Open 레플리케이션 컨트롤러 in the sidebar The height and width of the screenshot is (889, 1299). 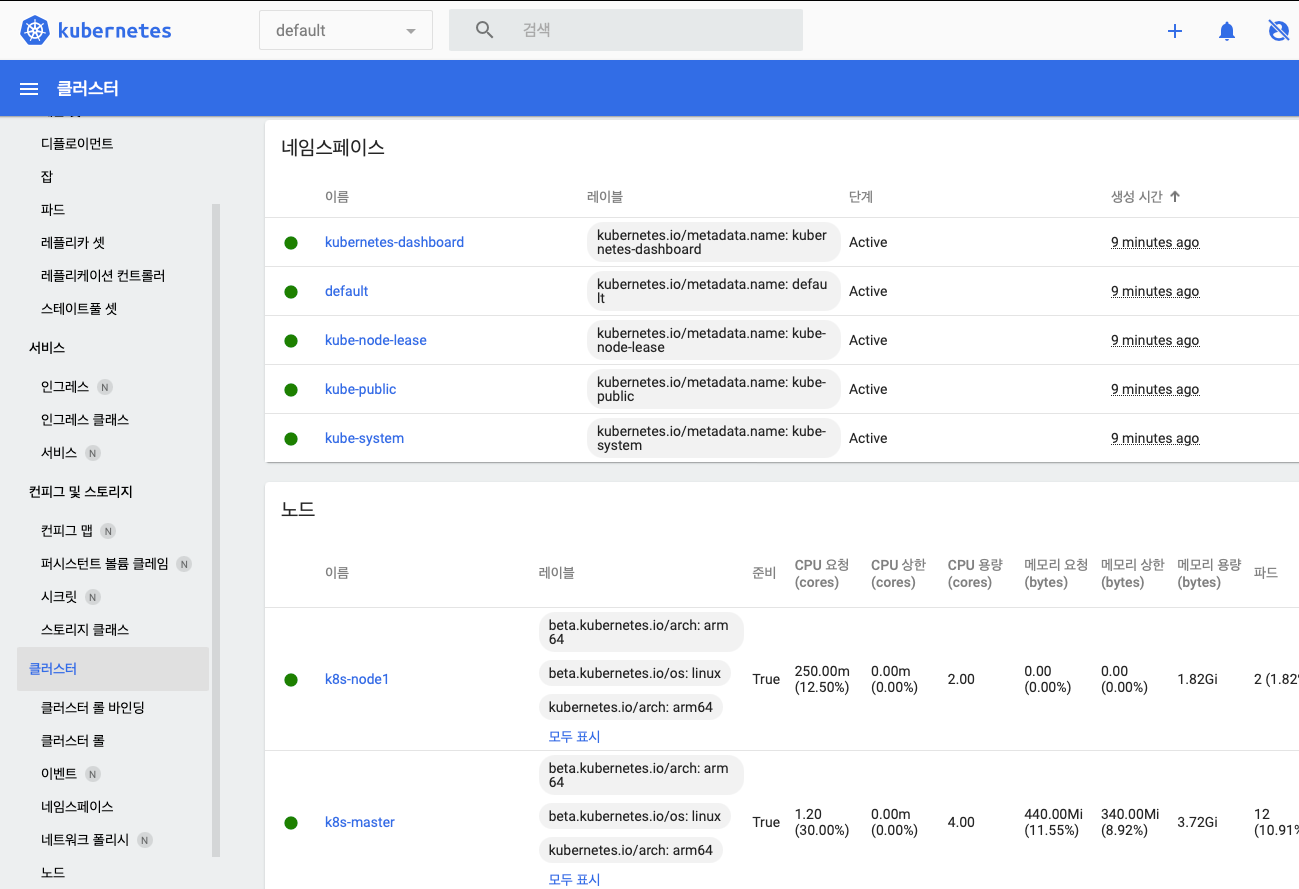pos(103,276)
